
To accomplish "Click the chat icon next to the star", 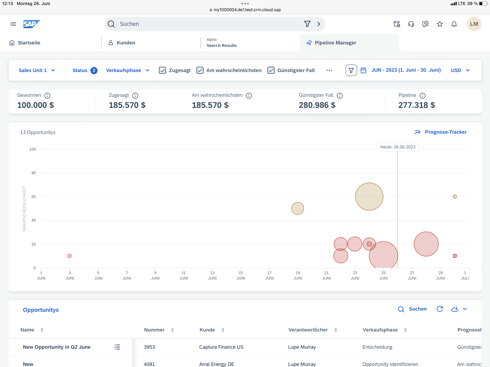I will pos(425,24).
